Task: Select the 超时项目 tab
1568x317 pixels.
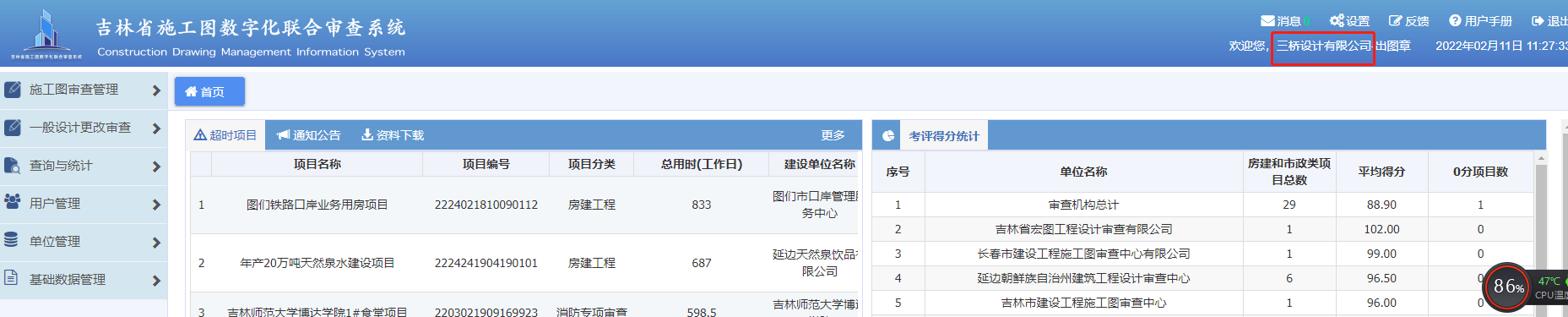Action: pyautogui.click(x=225, y=135)
